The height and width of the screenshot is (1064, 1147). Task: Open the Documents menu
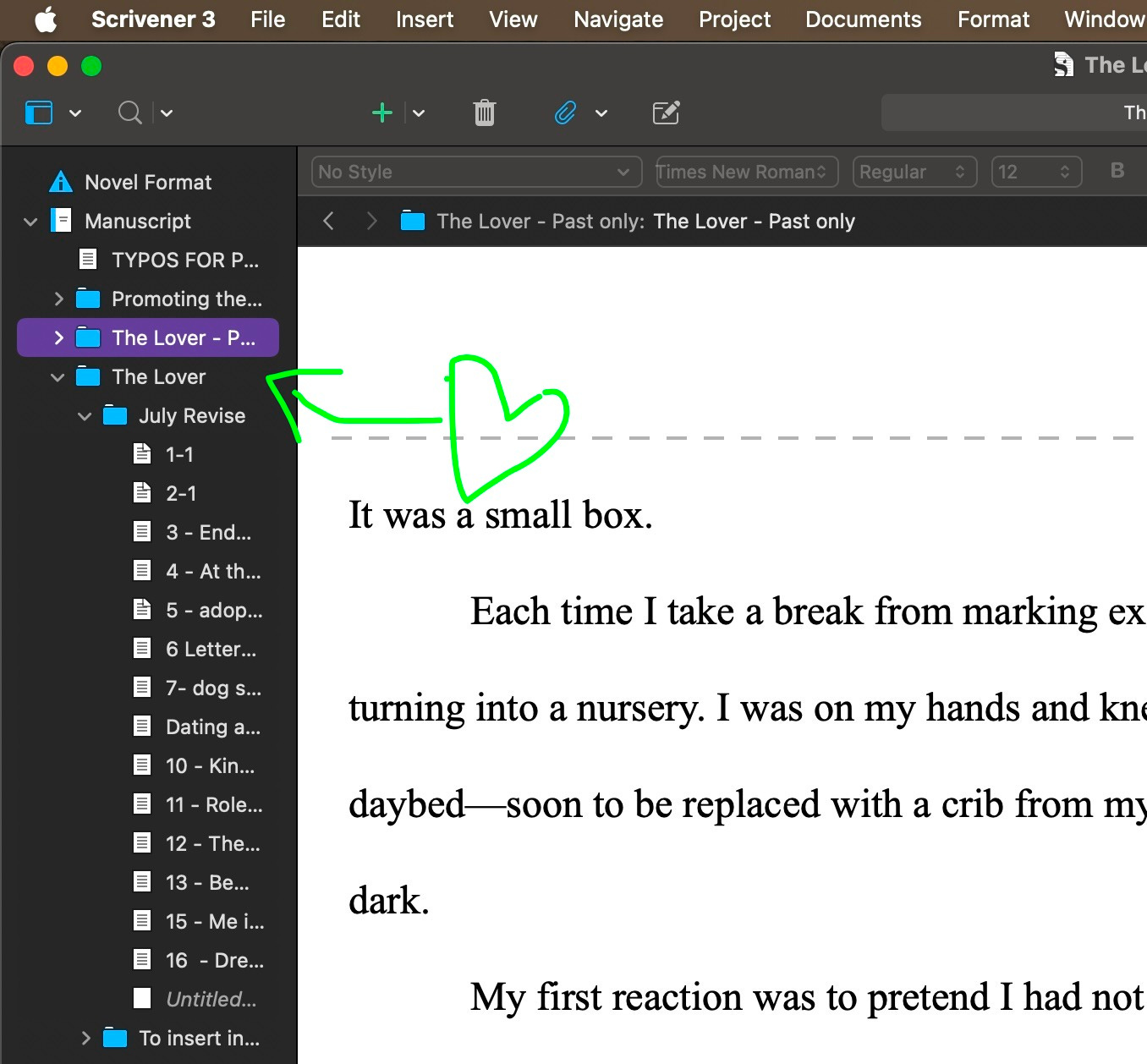(x=863, y=19)
